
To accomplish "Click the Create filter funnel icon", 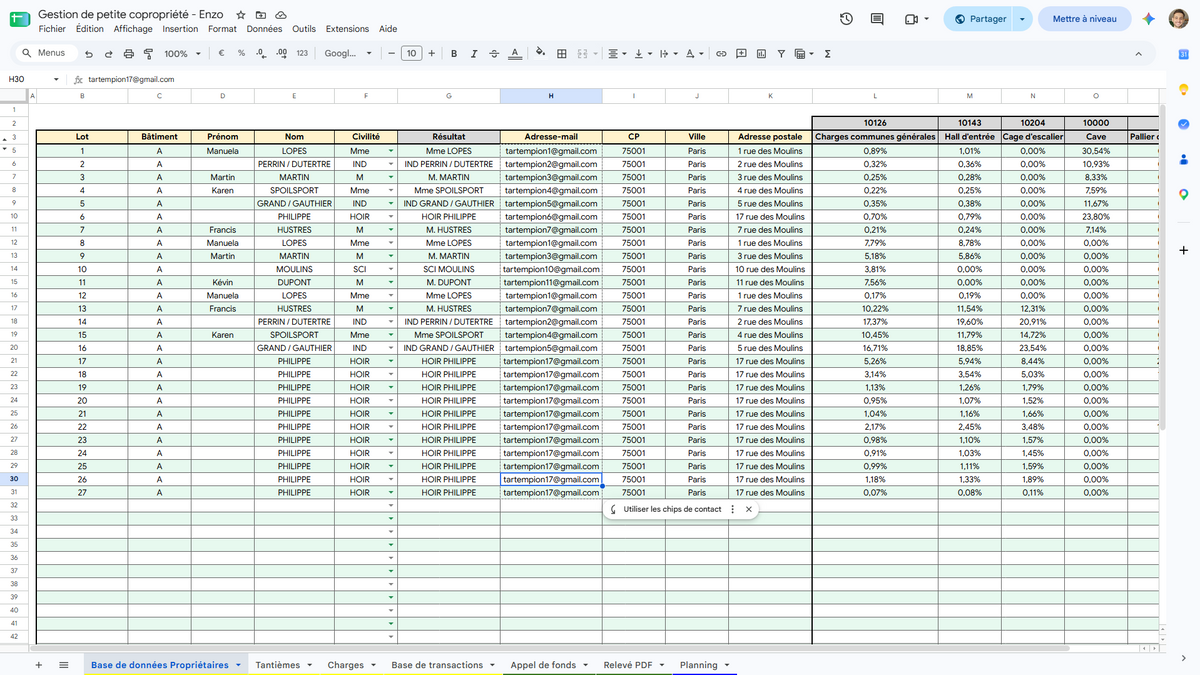I will (x=781, y=54).
